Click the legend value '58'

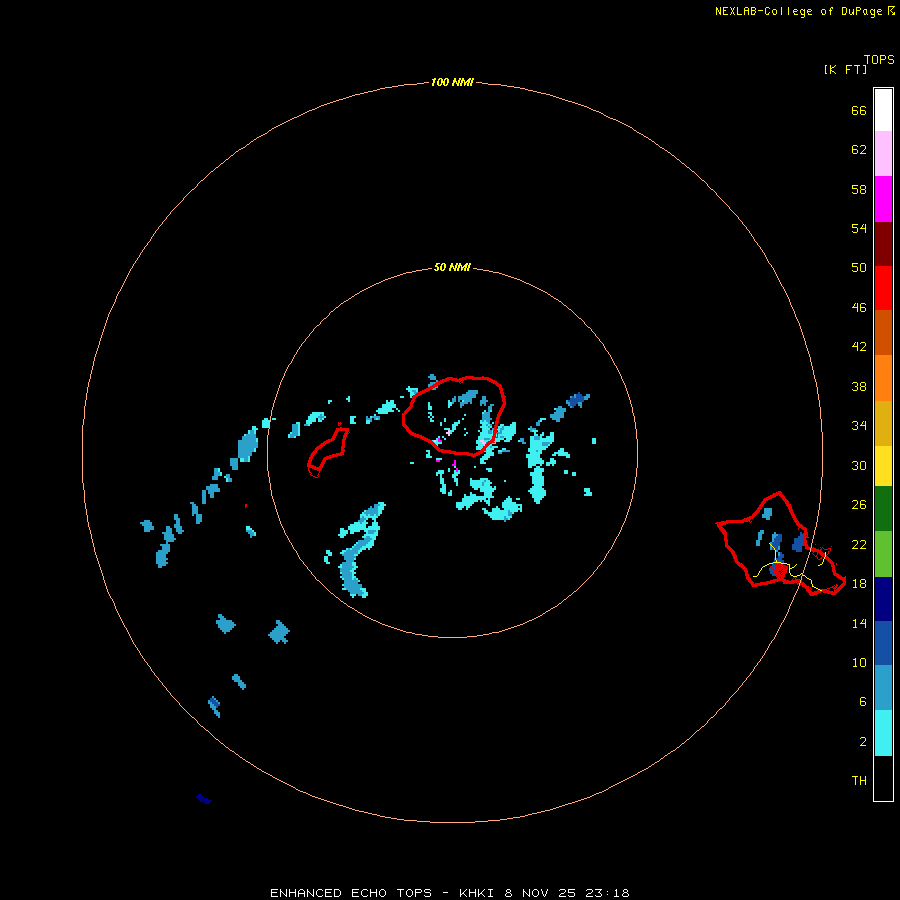859,189
